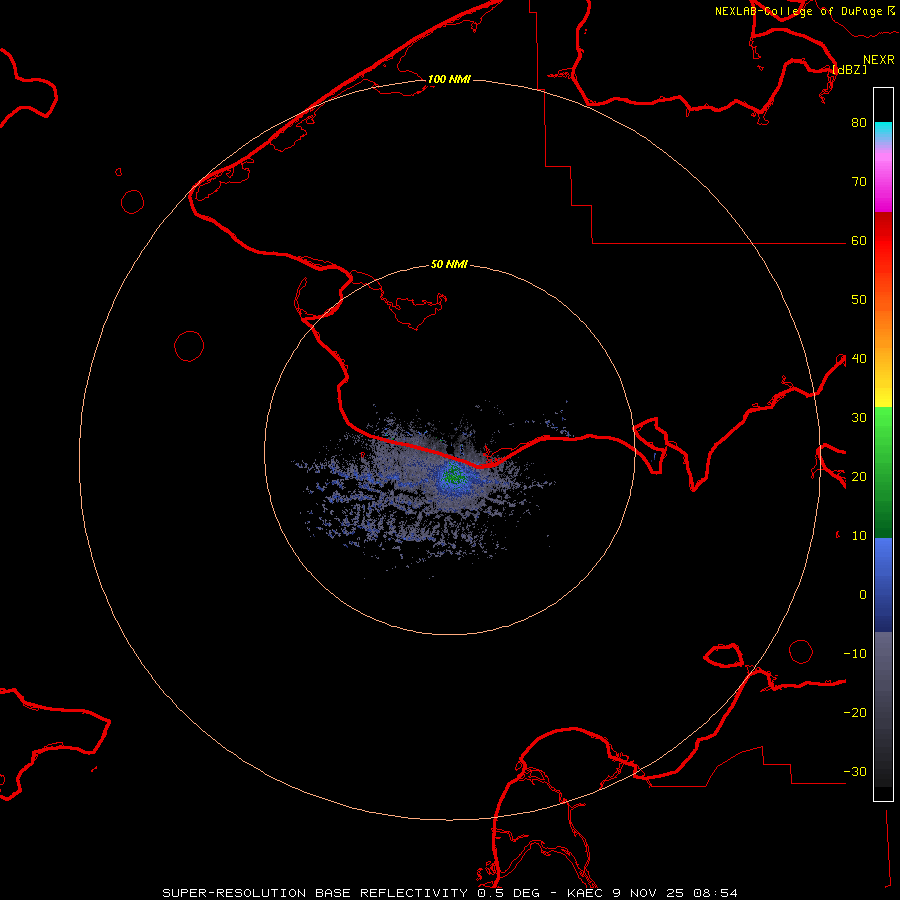Click the 50 NMI range ring label
This screenshot has height=900, width=900.
[x=449, y=264]
